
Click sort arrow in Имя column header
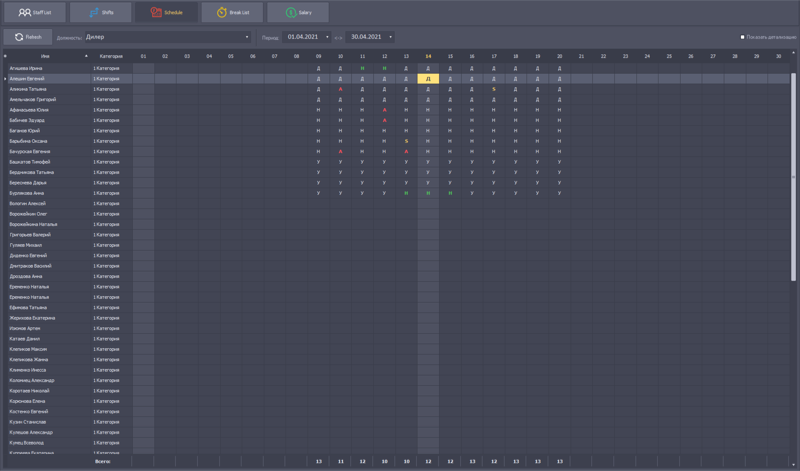pos(86,56)
